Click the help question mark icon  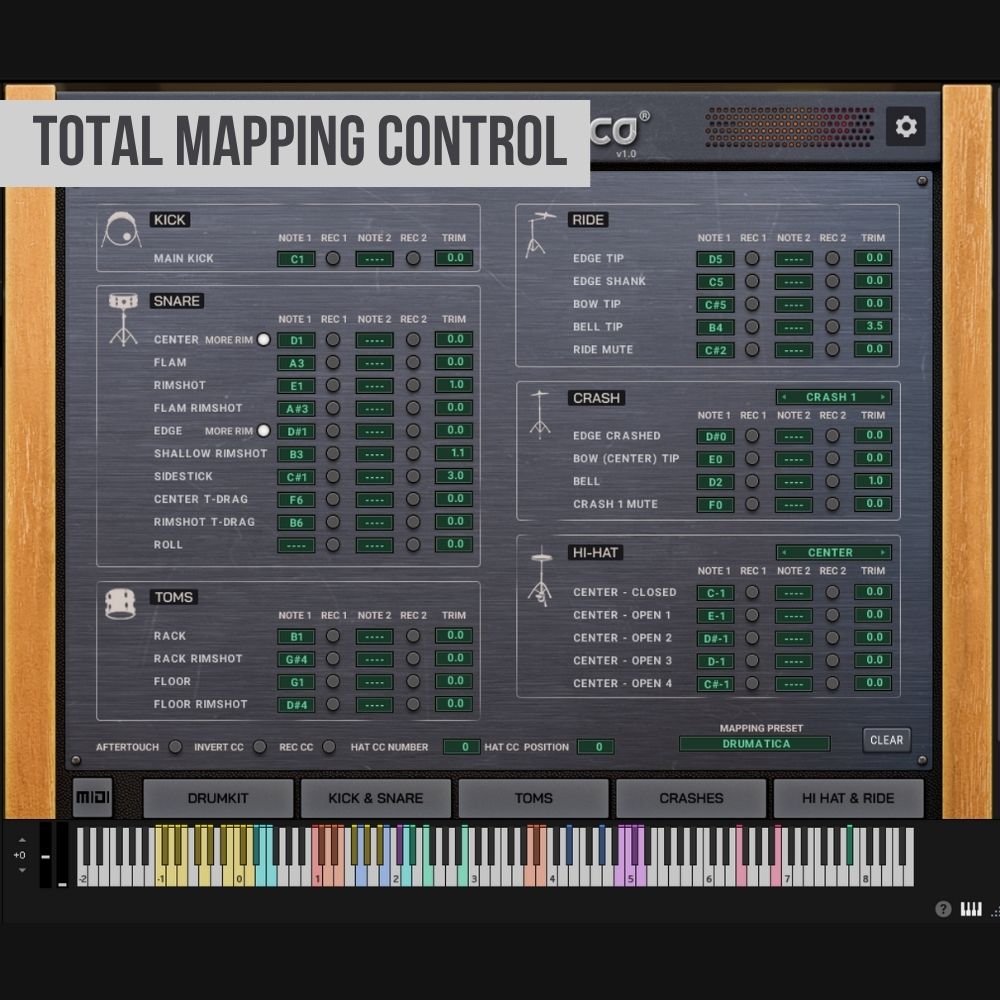[x=943, y=909]
